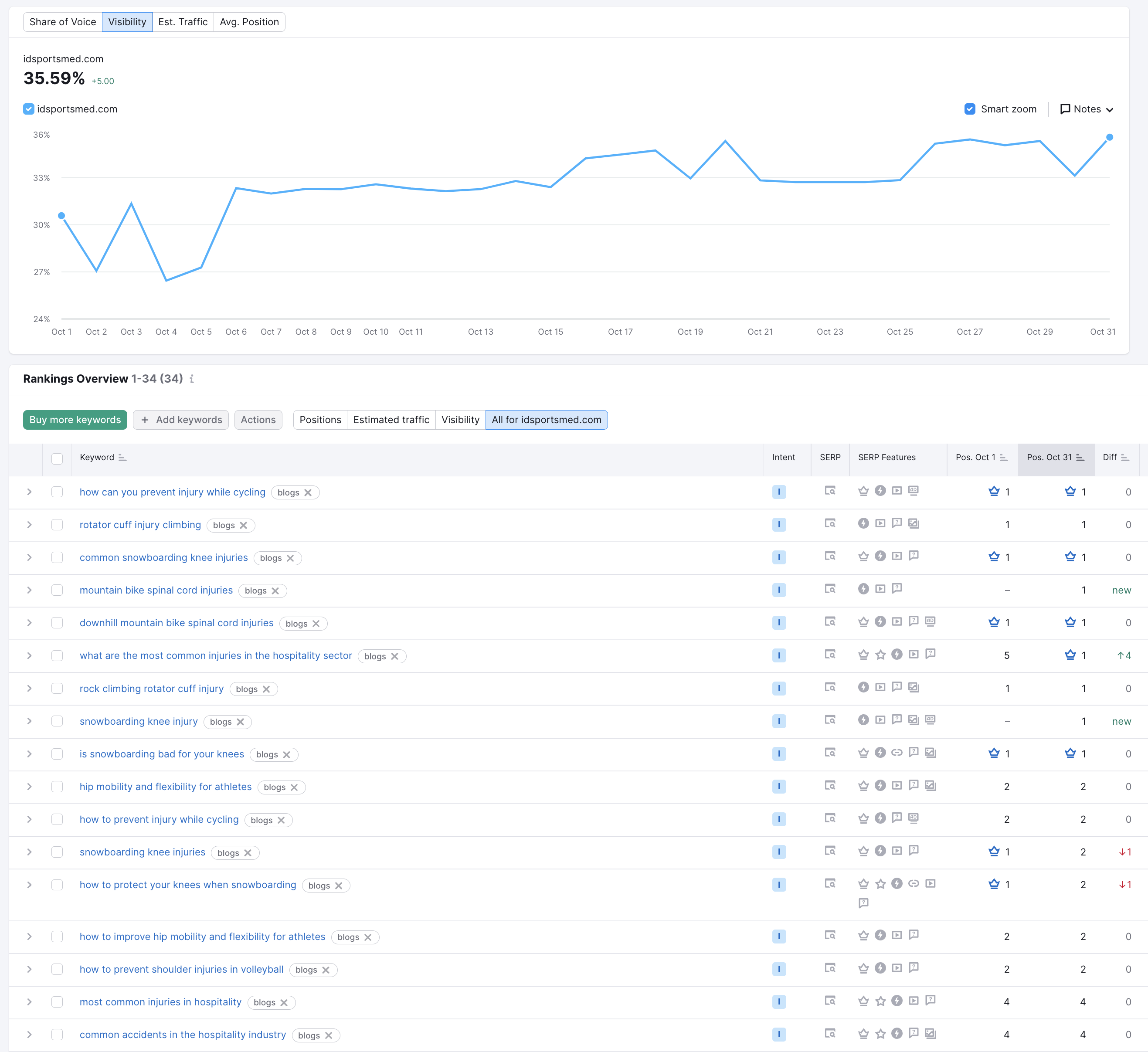Click 'new' diff label for 'snowboarding knee injury'

(x=1121, y=721)
